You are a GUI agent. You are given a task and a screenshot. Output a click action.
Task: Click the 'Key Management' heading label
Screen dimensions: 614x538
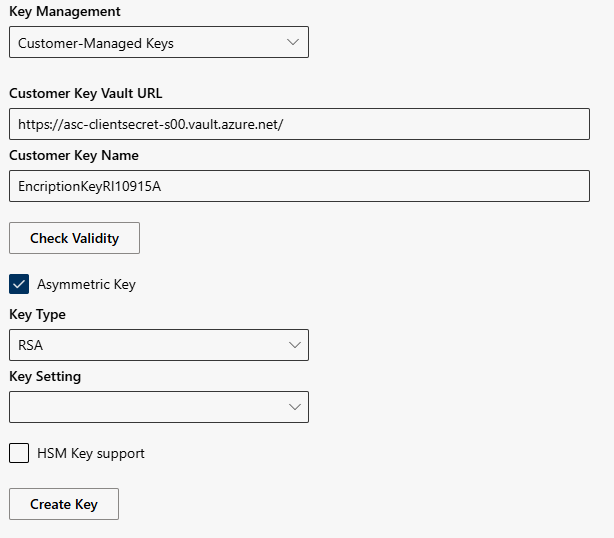(x=64, y=12)
